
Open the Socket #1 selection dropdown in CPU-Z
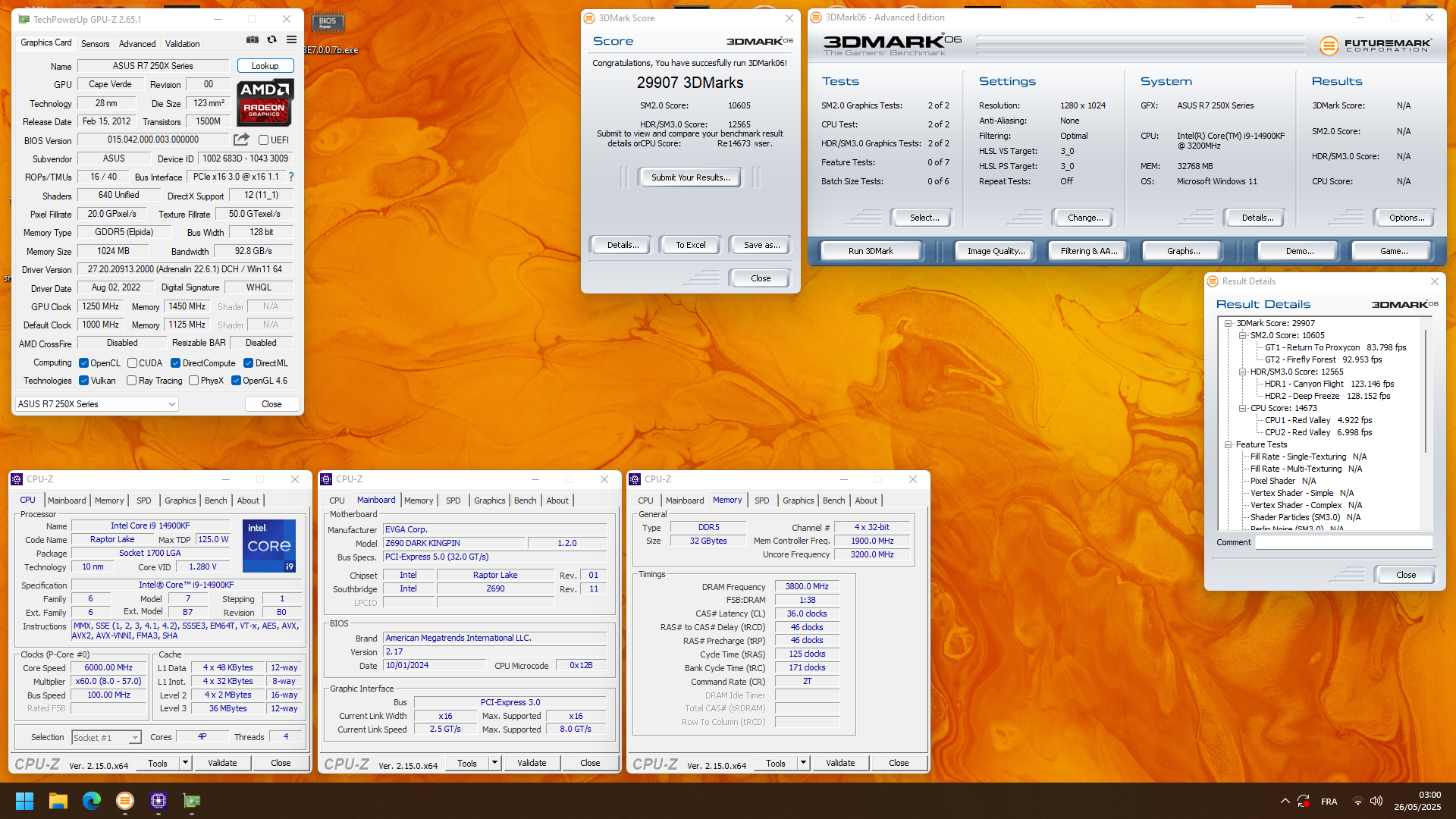(106, 738)
